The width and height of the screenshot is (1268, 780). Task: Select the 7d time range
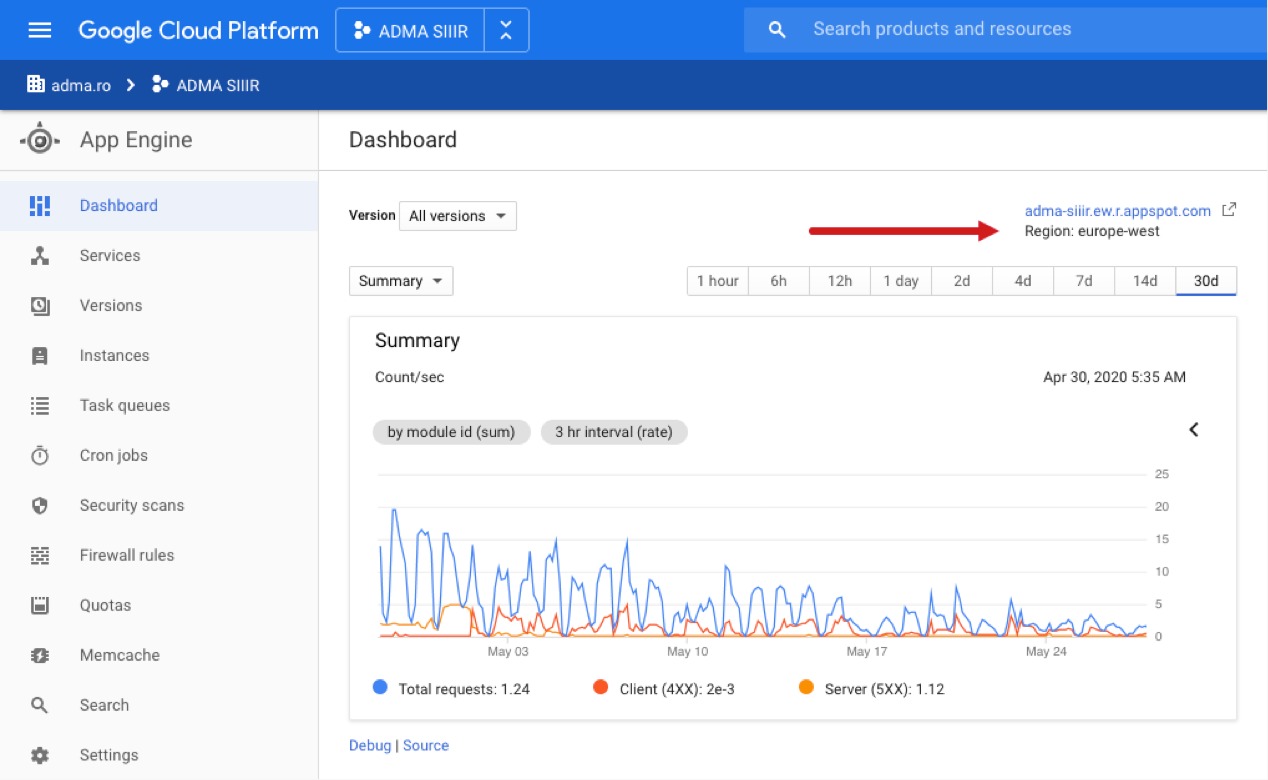click(x=1084, y=281)
